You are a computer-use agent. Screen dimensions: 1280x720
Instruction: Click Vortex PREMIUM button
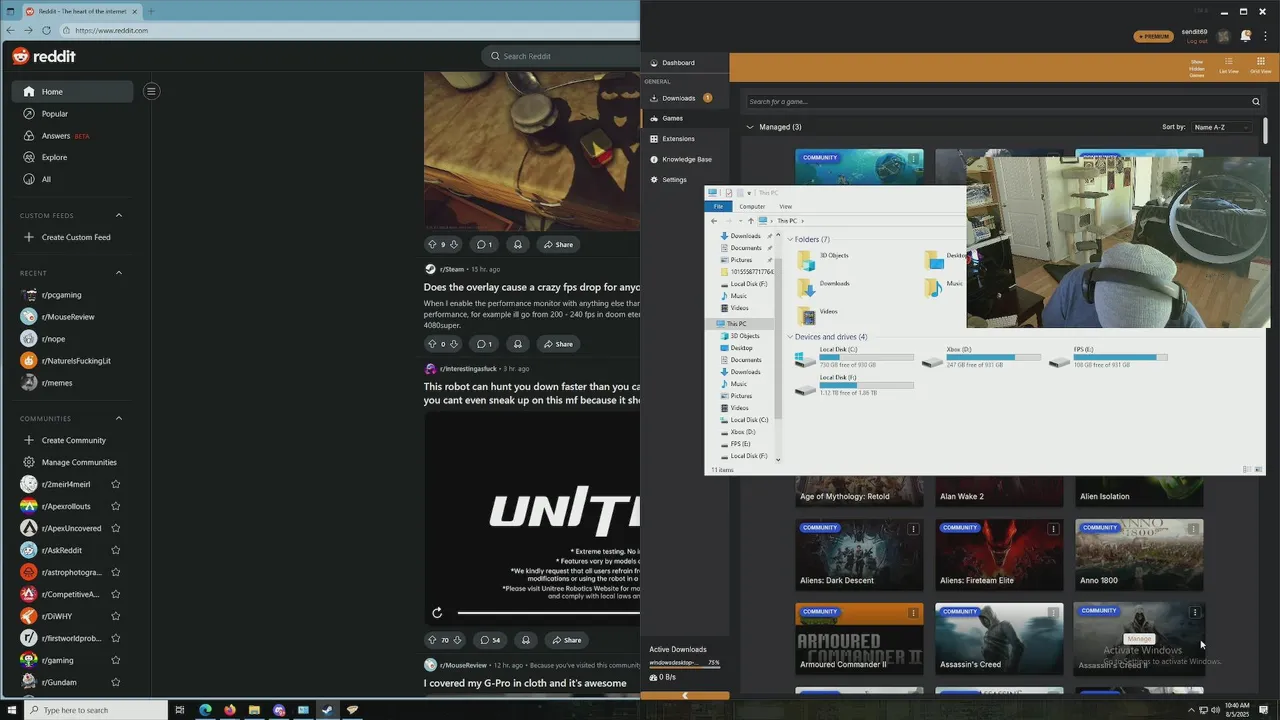[x=1153, y=36]
